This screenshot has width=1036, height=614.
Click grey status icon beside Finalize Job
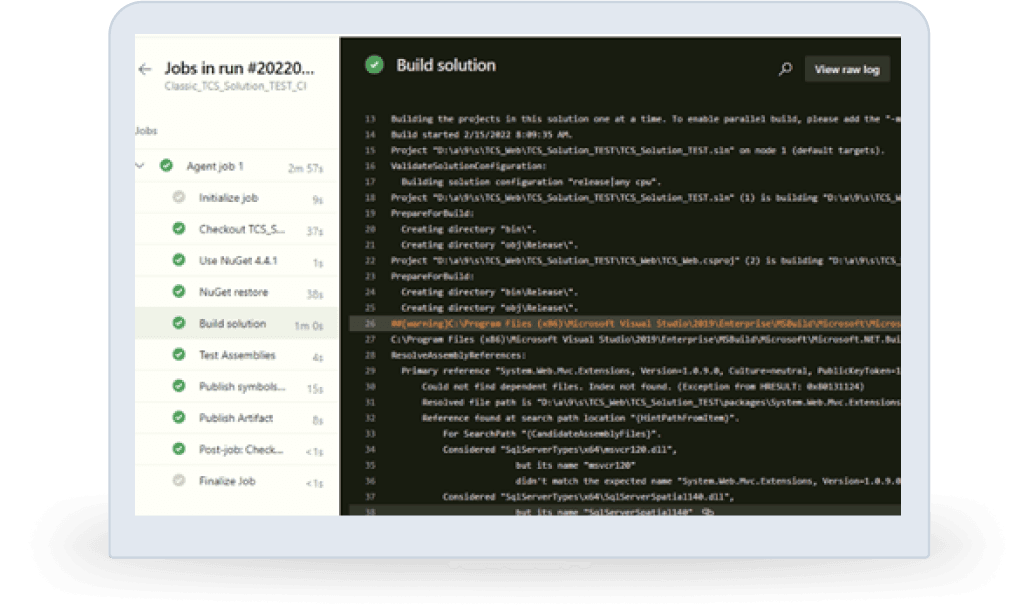click(179, 481)
